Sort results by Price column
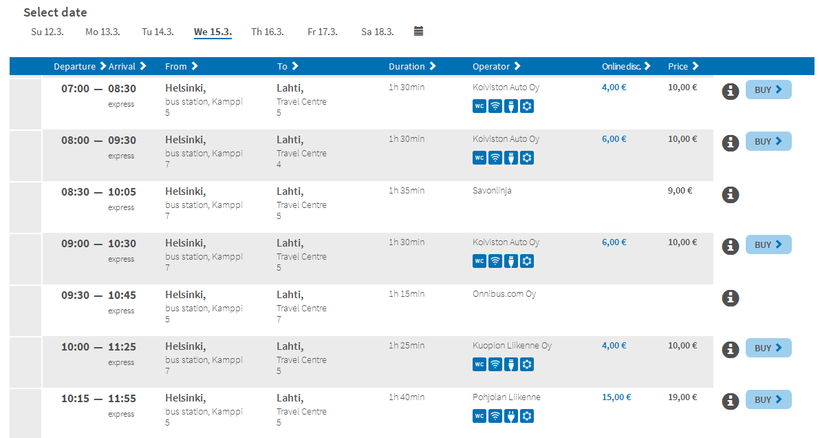This screenshot has height=438, width=820. coord(683,66)
